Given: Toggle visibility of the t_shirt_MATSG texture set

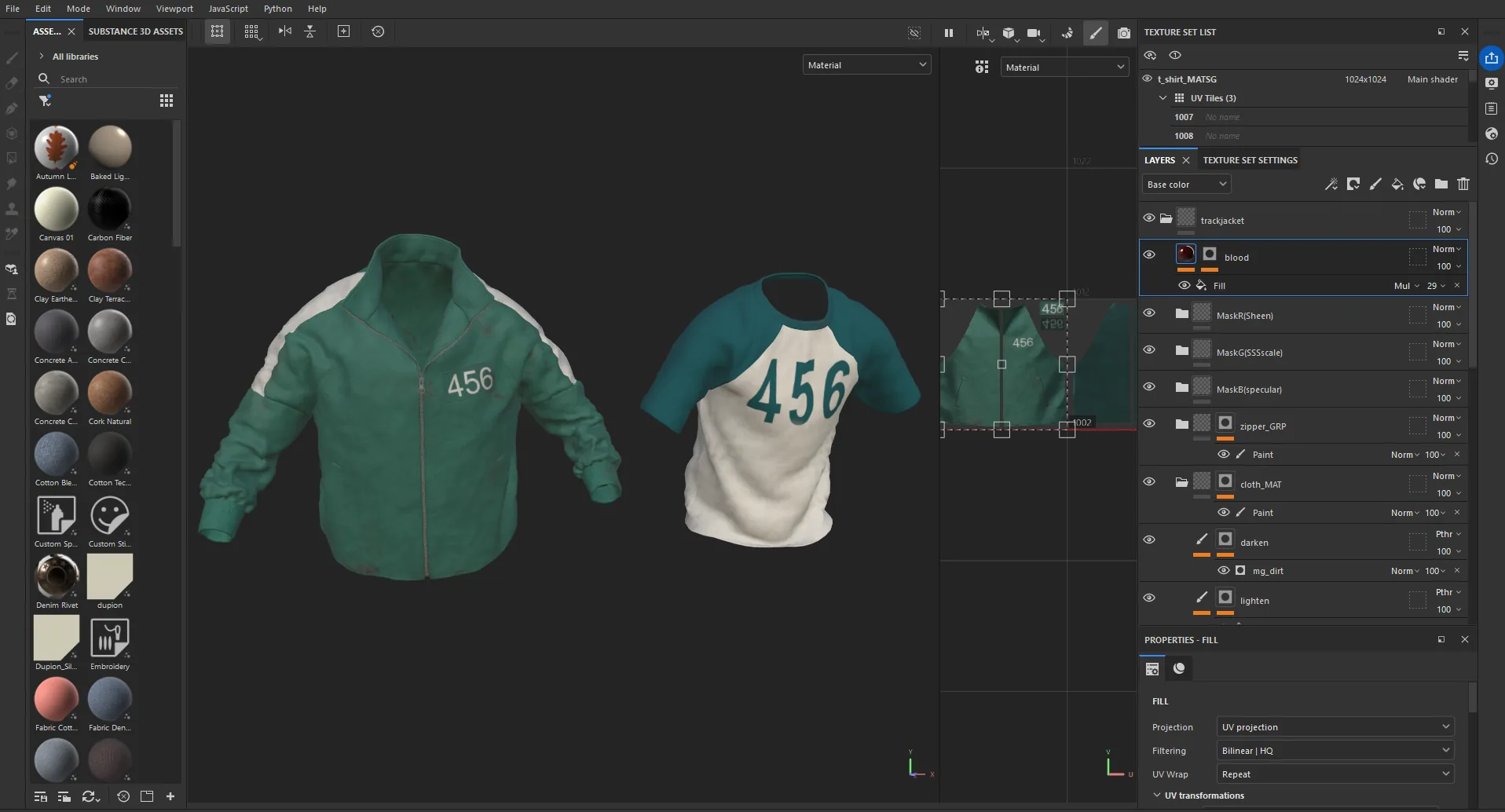Looking at the screenshot, I should [1148, 79].
